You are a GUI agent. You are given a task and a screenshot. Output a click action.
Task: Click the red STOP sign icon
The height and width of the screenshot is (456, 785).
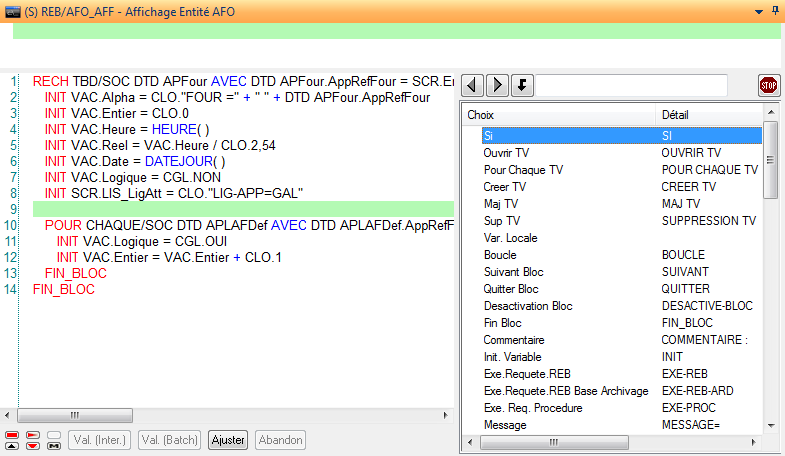pyautogui.click(x=768, y=85)
